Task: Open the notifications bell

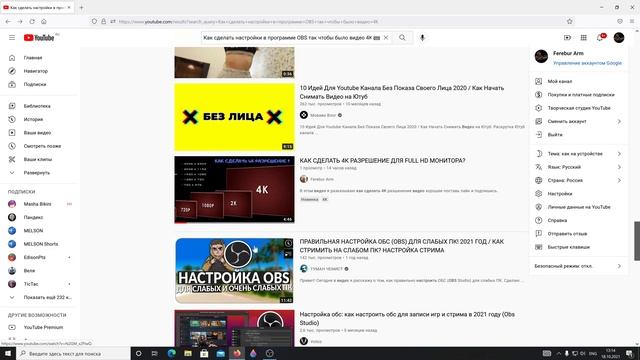Action: coord(600,38)
